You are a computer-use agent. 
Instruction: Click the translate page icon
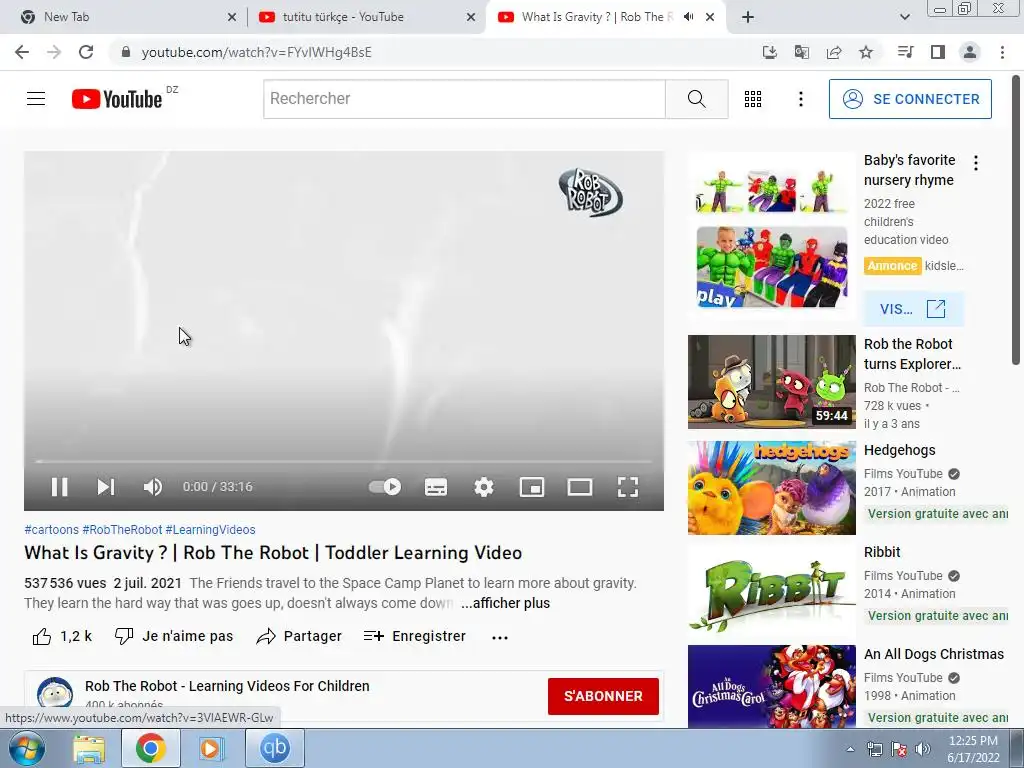802,52
